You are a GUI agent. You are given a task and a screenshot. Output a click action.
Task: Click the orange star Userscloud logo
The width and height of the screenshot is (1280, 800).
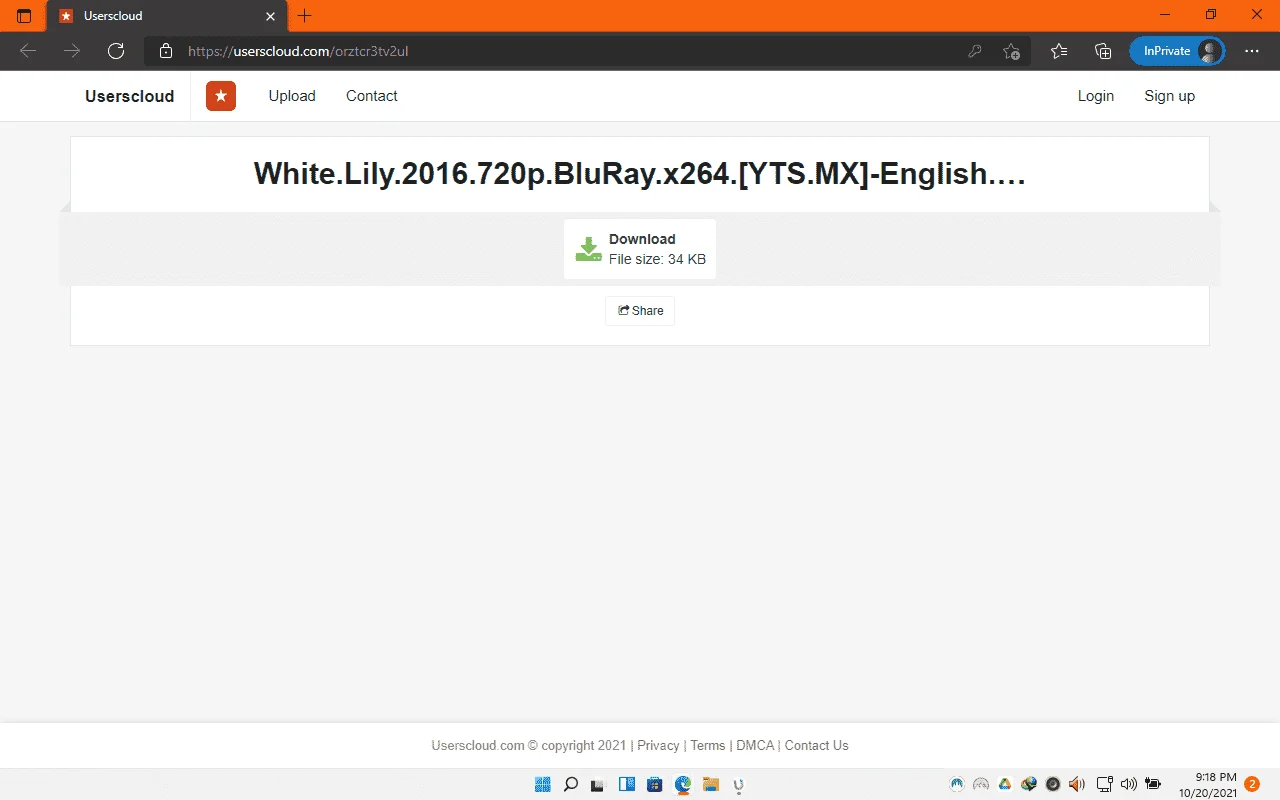coord(221,96)
